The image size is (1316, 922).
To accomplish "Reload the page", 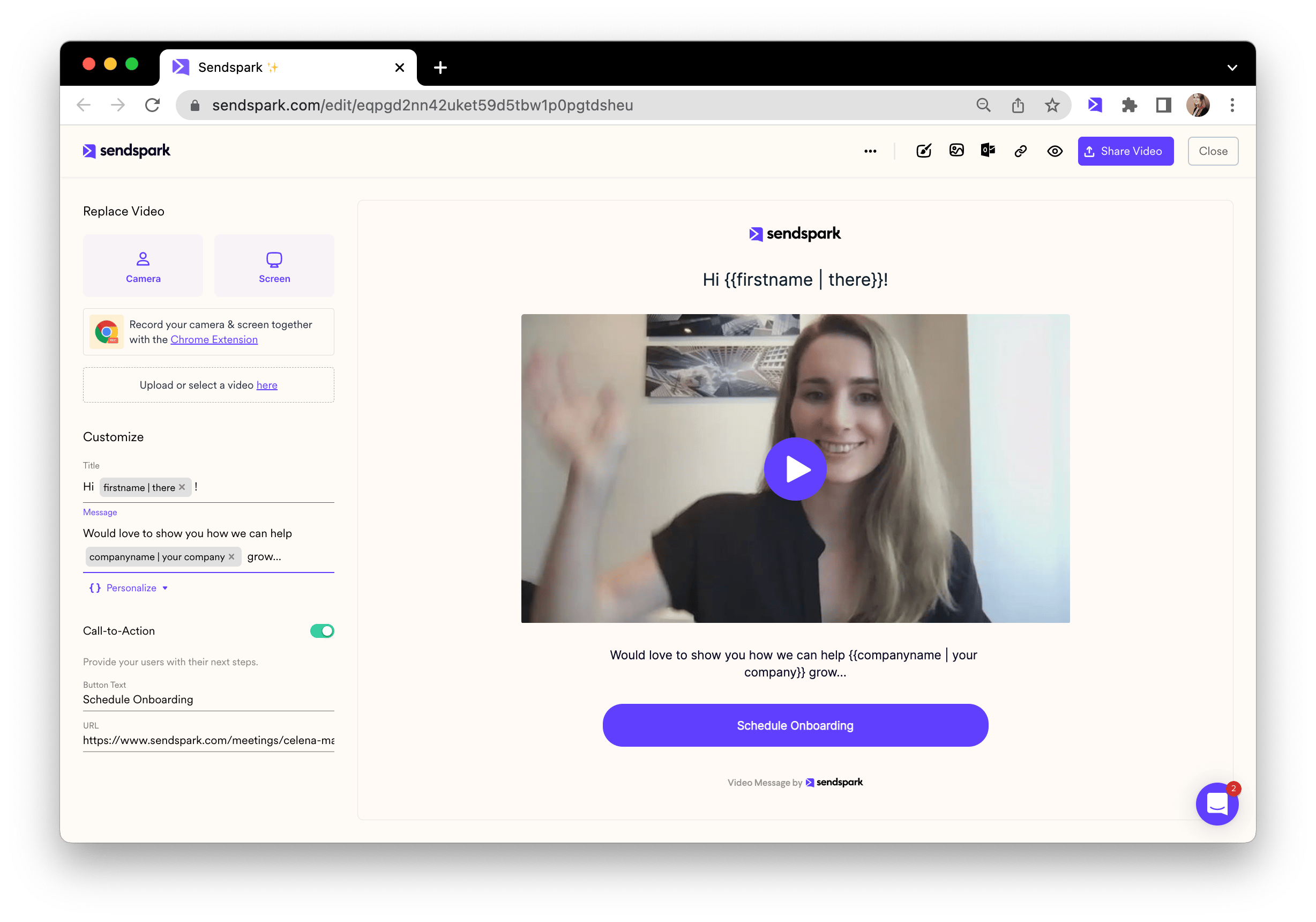I will pos(152,105).
